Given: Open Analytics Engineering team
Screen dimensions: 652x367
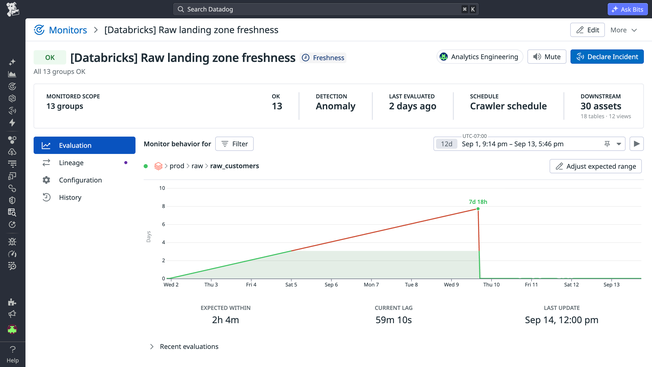Looking at the screenshot, I should [x=479, y=57].
